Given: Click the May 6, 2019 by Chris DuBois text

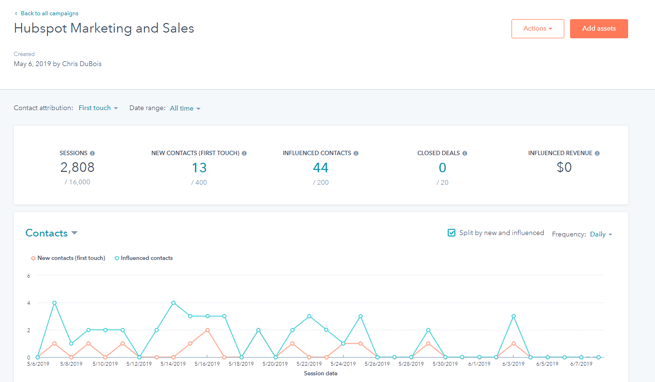Looking at the screenshot, I should click(58, 64).
